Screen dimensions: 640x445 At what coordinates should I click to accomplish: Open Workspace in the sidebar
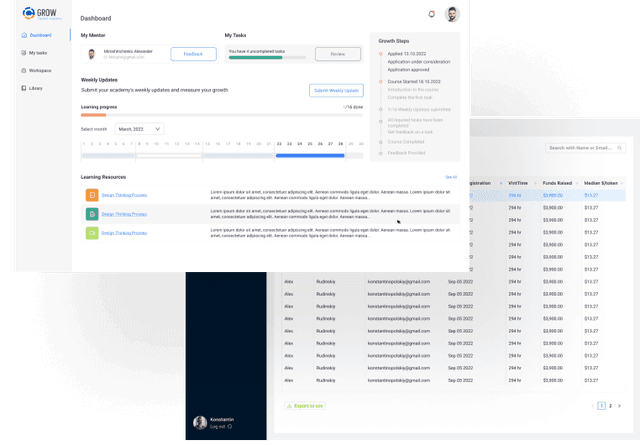click(40, 71)
